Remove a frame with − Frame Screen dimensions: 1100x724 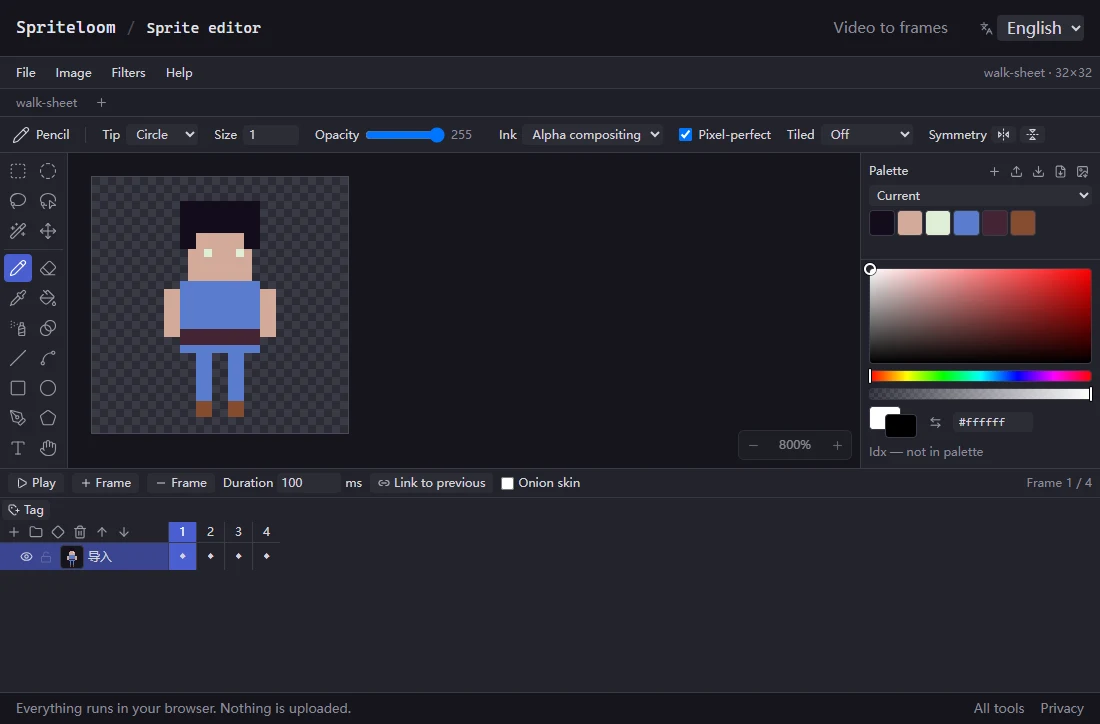coord(181,483)
